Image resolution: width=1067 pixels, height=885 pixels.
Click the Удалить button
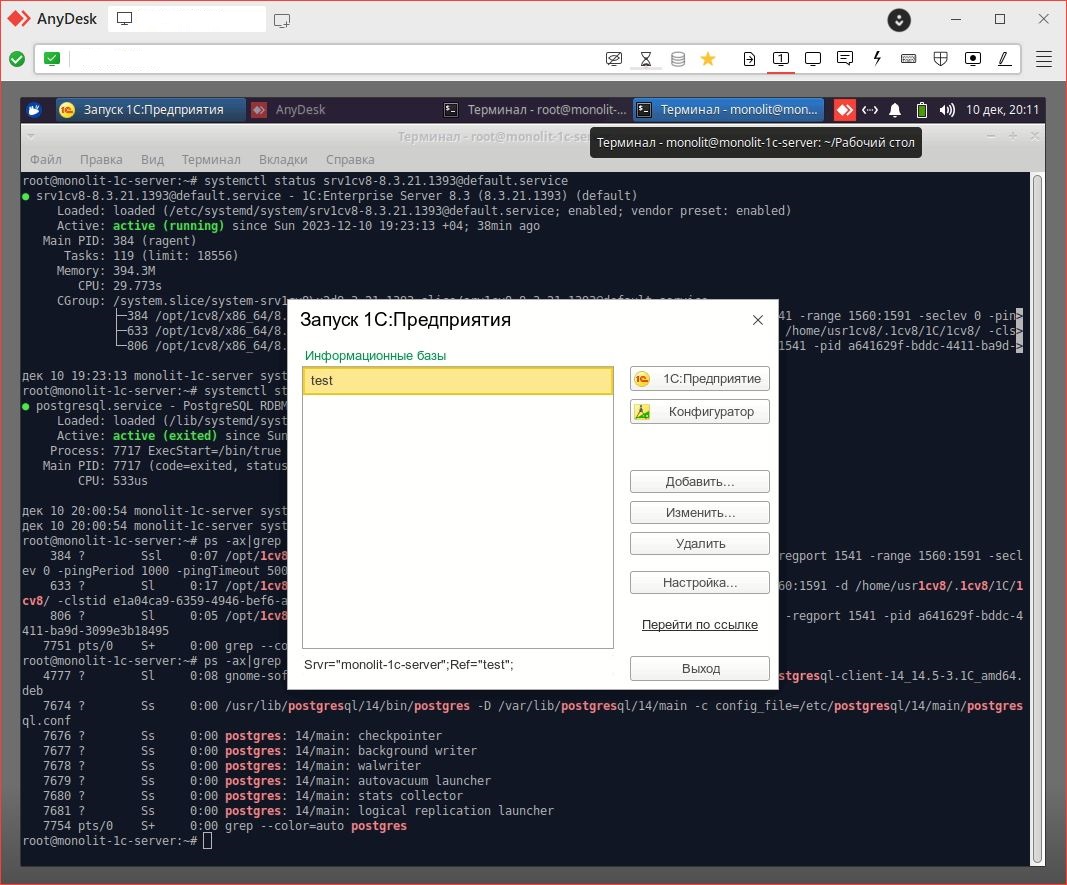(x=700, y=544)
